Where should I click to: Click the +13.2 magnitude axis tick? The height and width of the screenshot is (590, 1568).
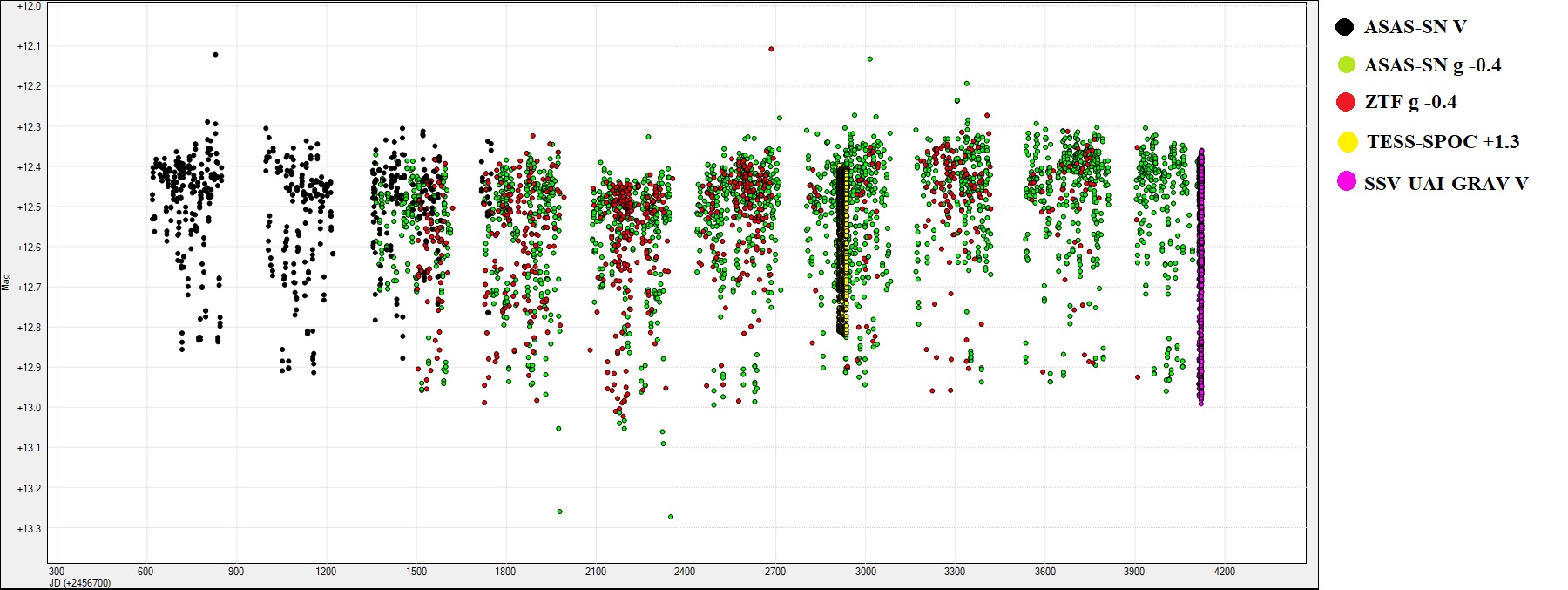29,489
